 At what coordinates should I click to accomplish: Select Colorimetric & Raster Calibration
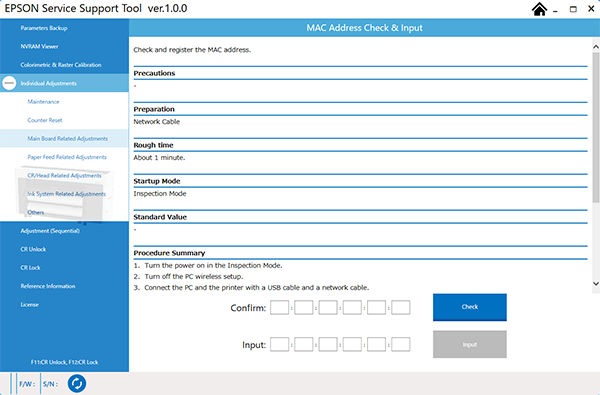pyautogui.click(x=61, y=65)
